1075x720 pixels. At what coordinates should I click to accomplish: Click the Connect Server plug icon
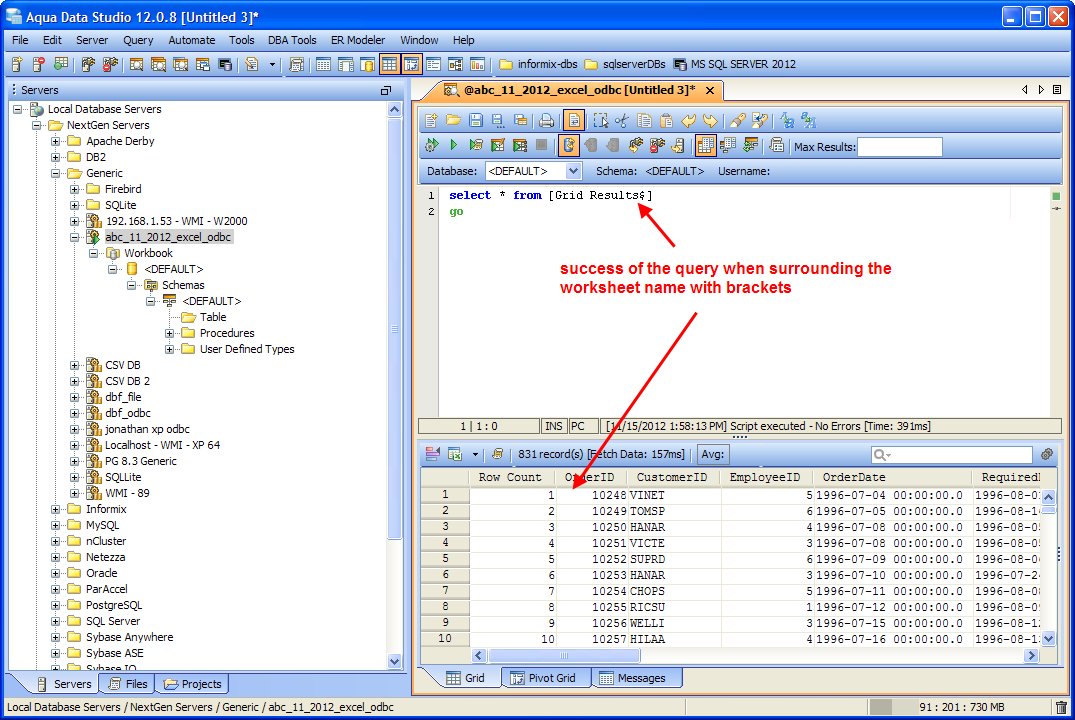point(88,64)
